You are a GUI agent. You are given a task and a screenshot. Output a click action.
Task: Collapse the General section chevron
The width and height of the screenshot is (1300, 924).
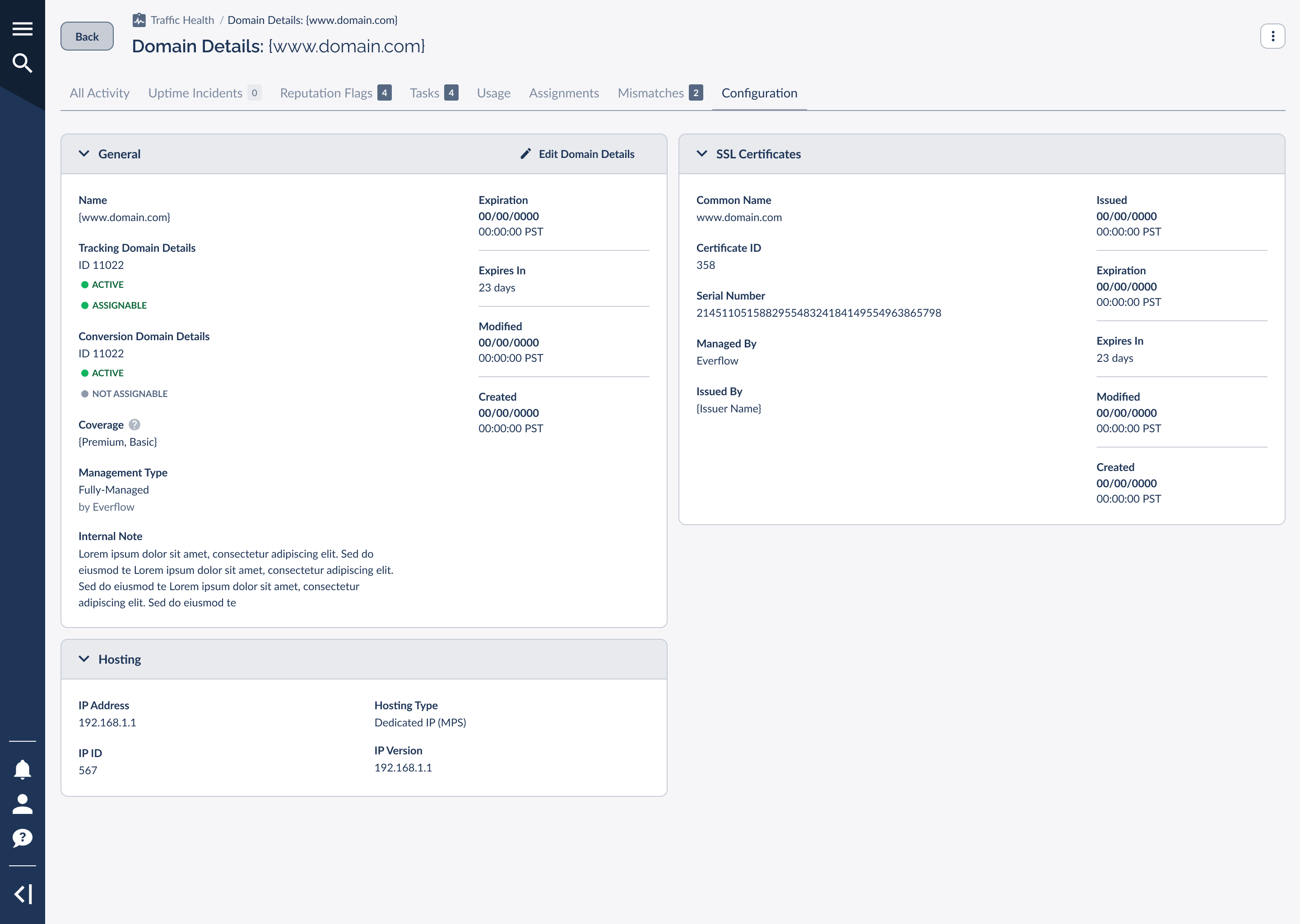pyautogui.click(x=84, y=153)
